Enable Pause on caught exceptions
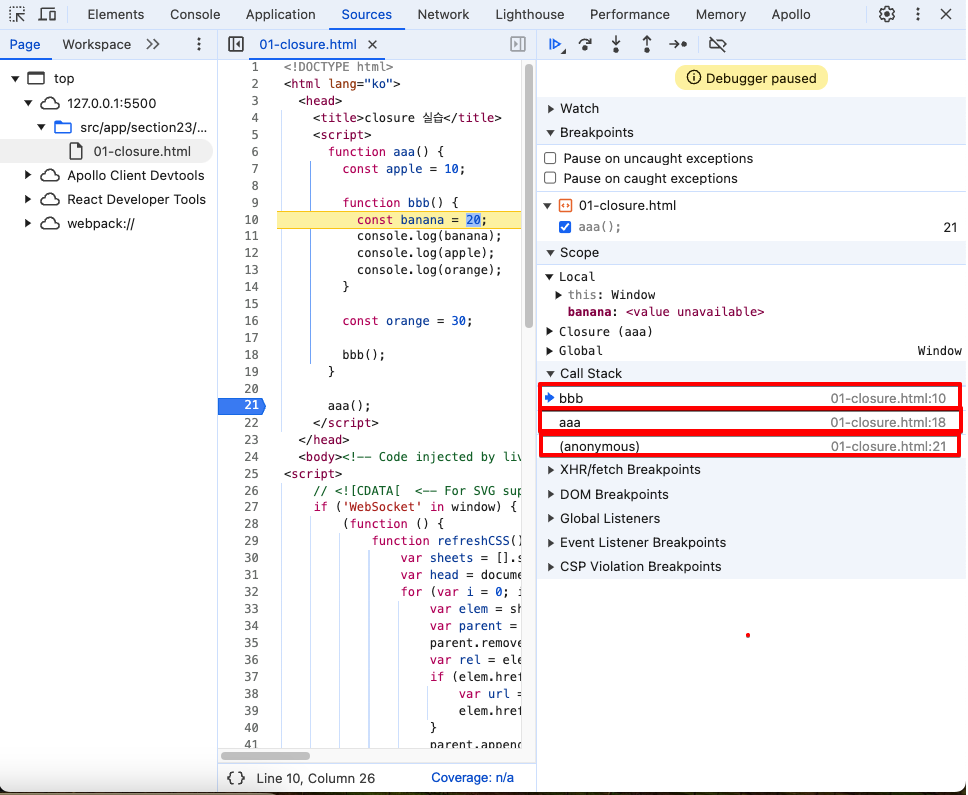This screenshot has height=795, width=968. point(550,178)
